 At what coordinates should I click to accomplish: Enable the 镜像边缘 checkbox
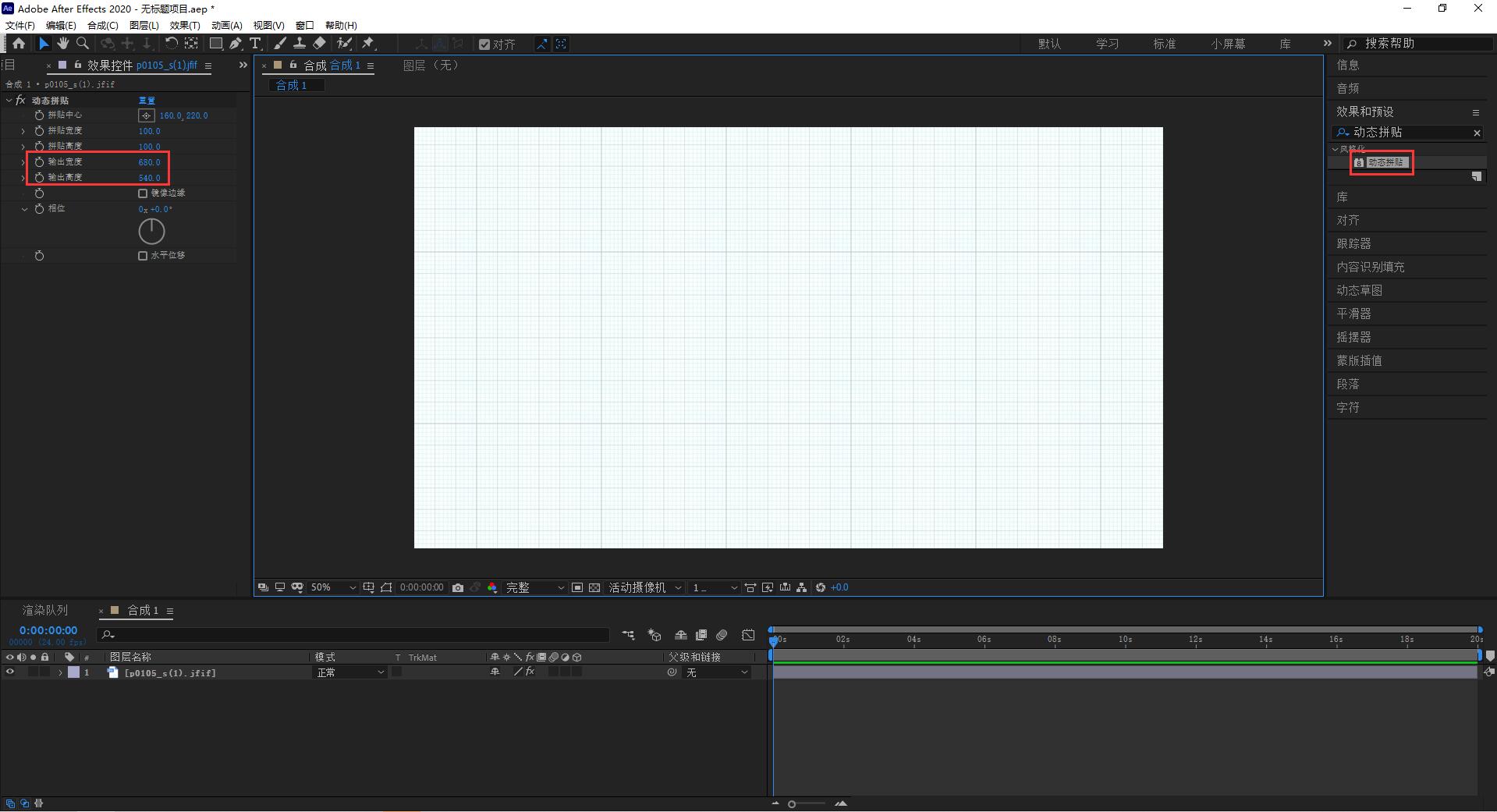tap(143, 193)
